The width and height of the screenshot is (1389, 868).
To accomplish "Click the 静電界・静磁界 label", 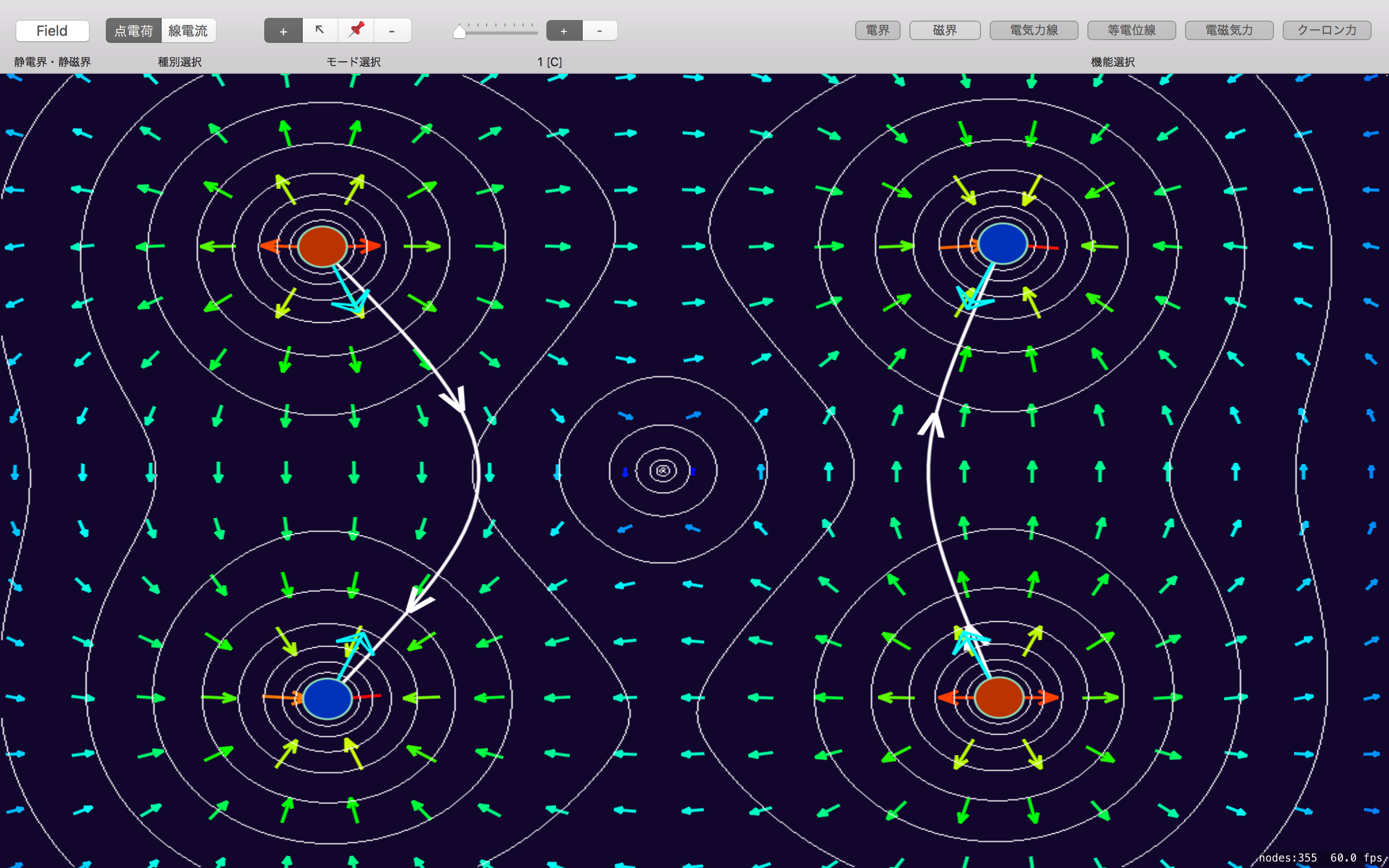I will pyautogui.click(x=52, y=62).
